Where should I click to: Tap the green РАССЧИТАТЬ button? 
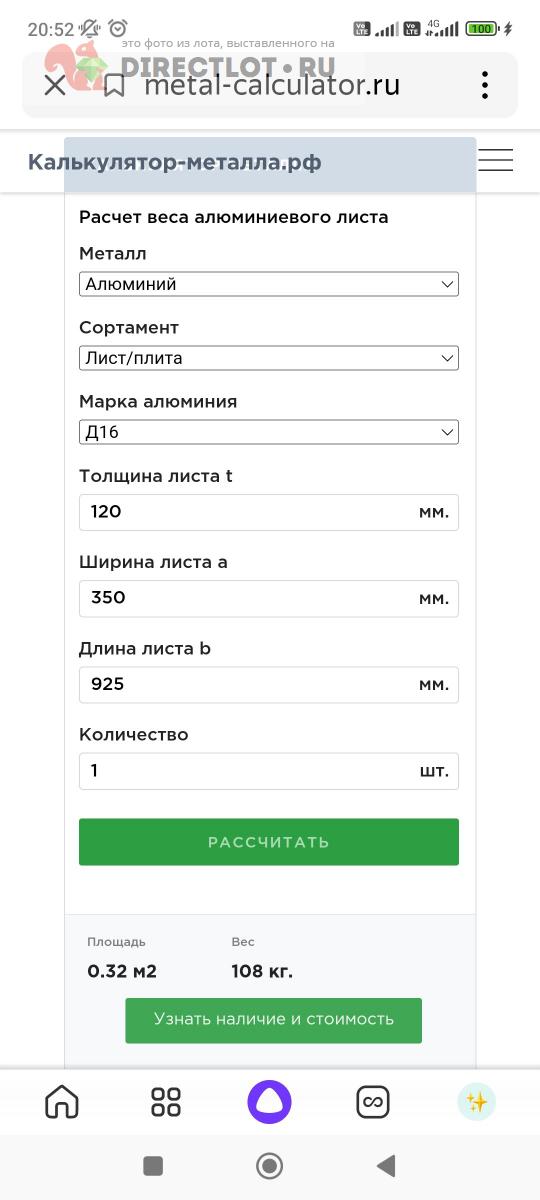click(x=269, y=842)
